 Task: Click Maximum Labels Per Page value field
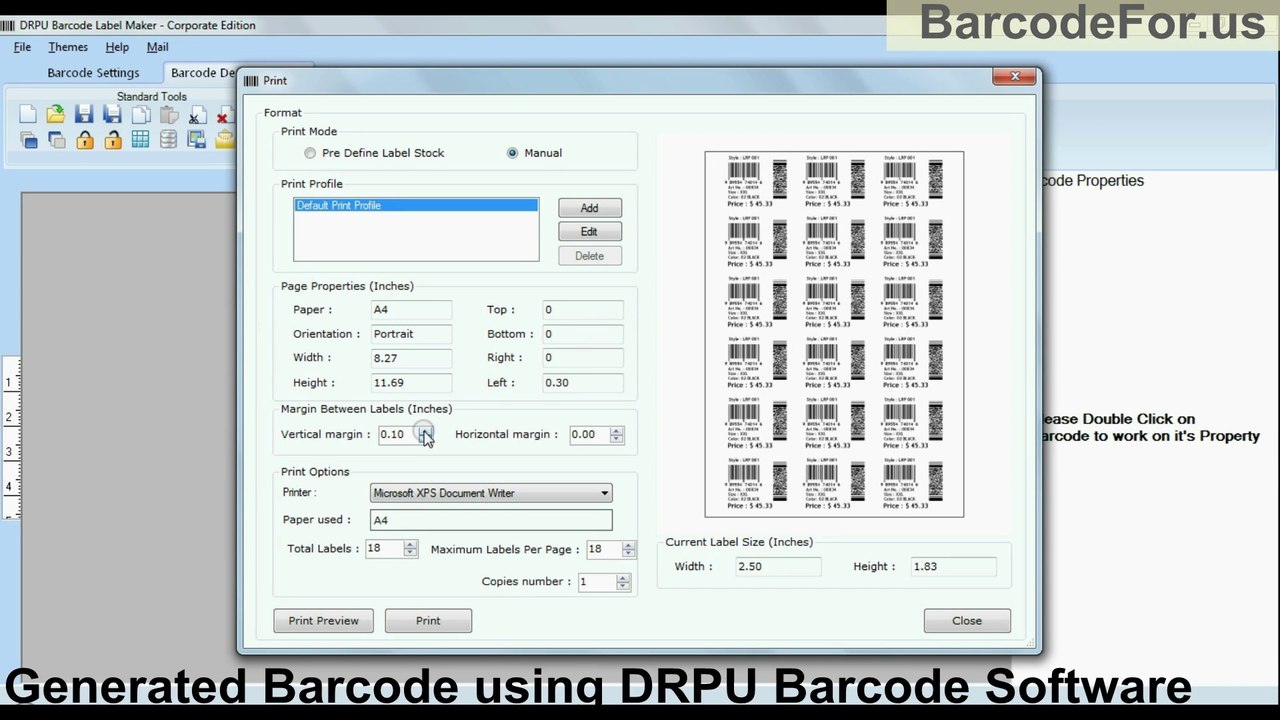(x=603, y=550)
